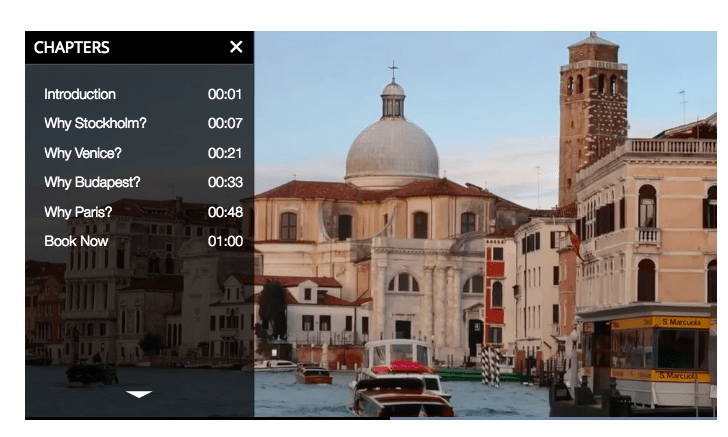Click the brick bell tower in video

(593, 110)
